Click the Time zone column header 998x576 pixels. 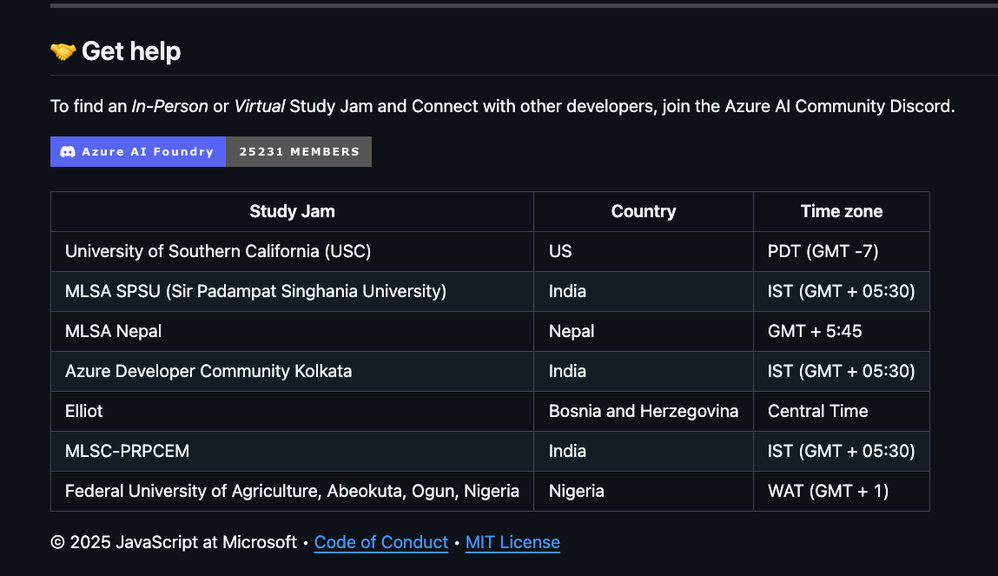coord(841,211)
